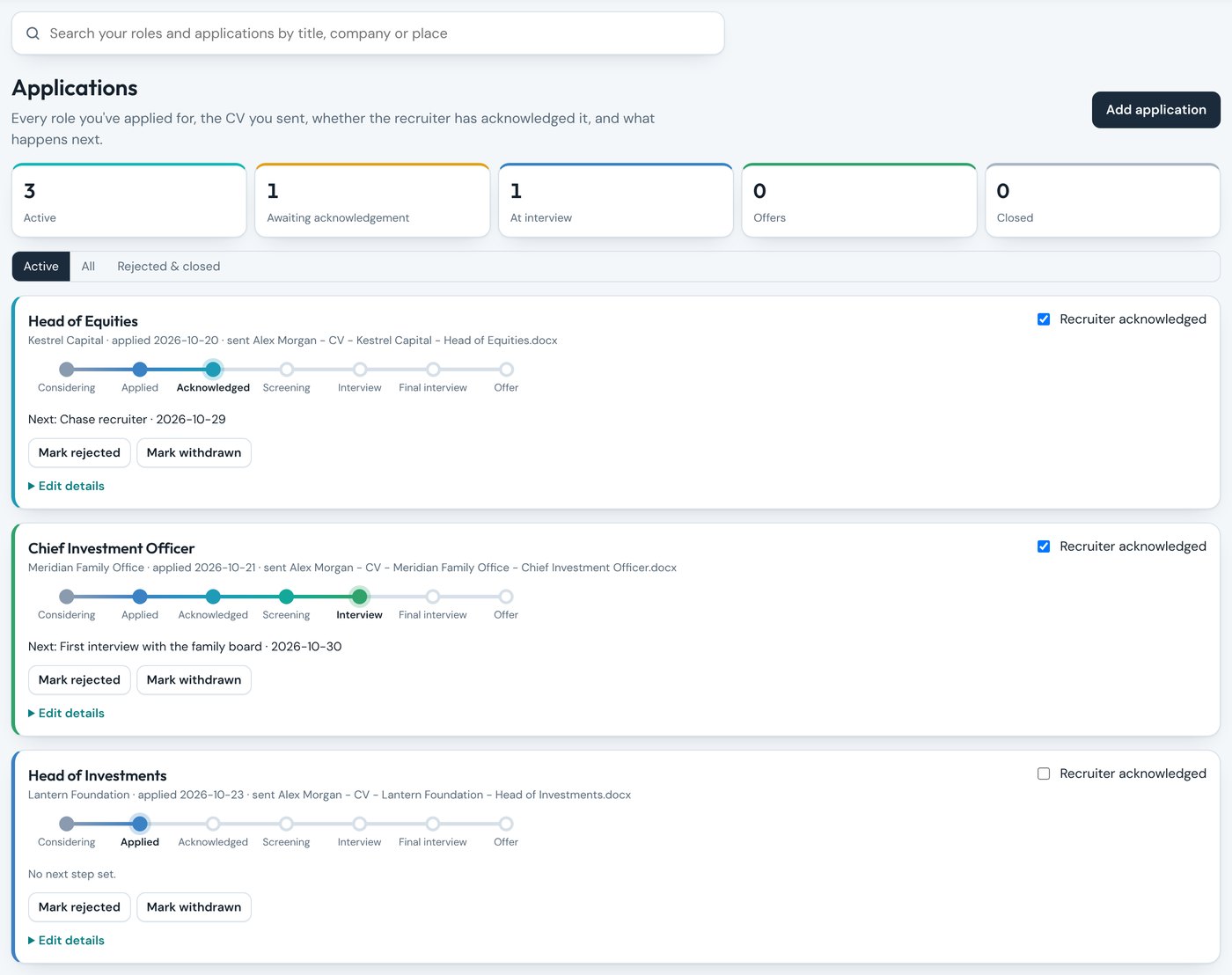Mark Chief Investment Officer as withdrawn
The image size is (1232, 975).
click(x=194, y=680)
